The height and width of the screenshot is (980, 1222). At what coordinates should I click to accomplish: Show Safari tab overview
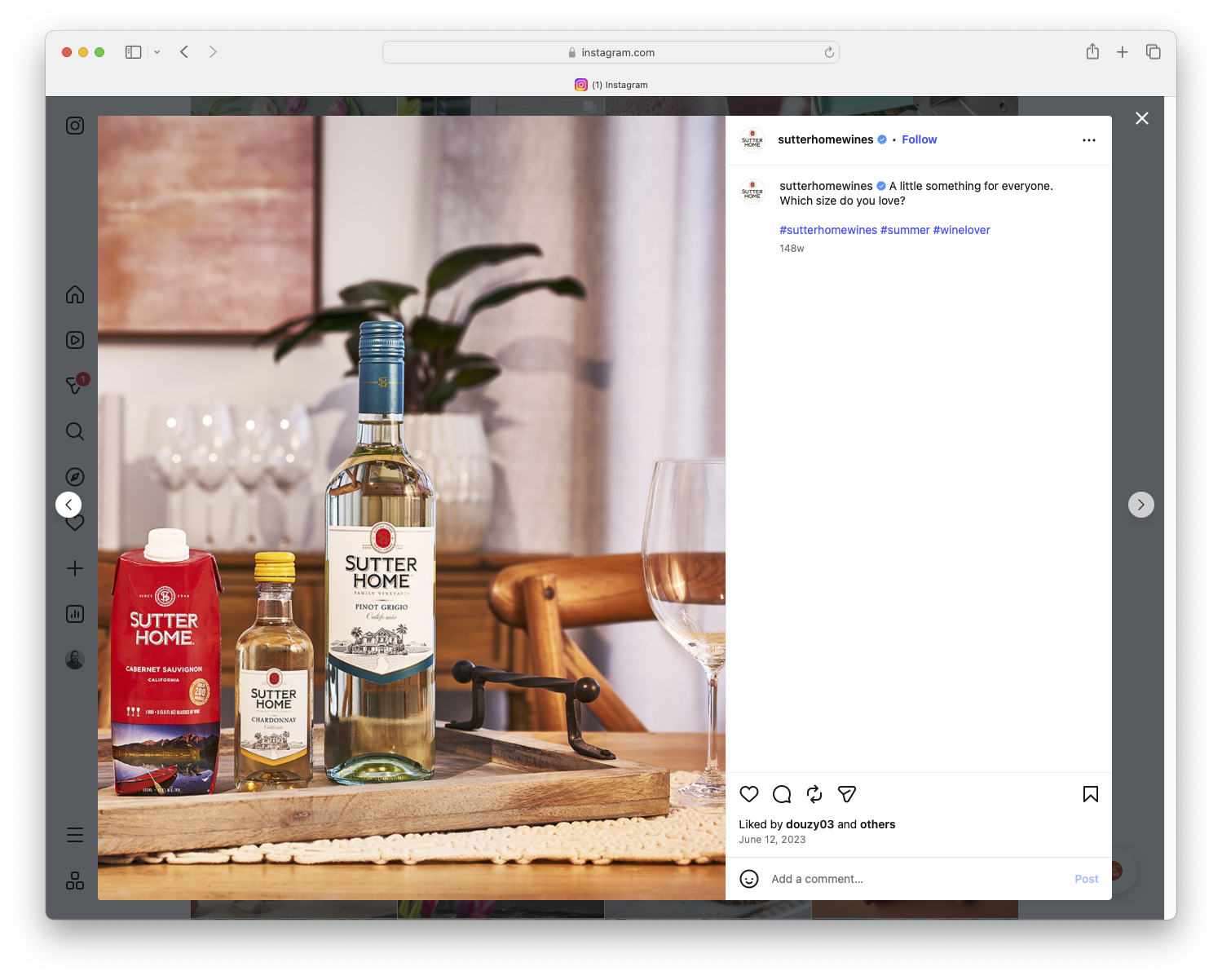[1154, 52]
